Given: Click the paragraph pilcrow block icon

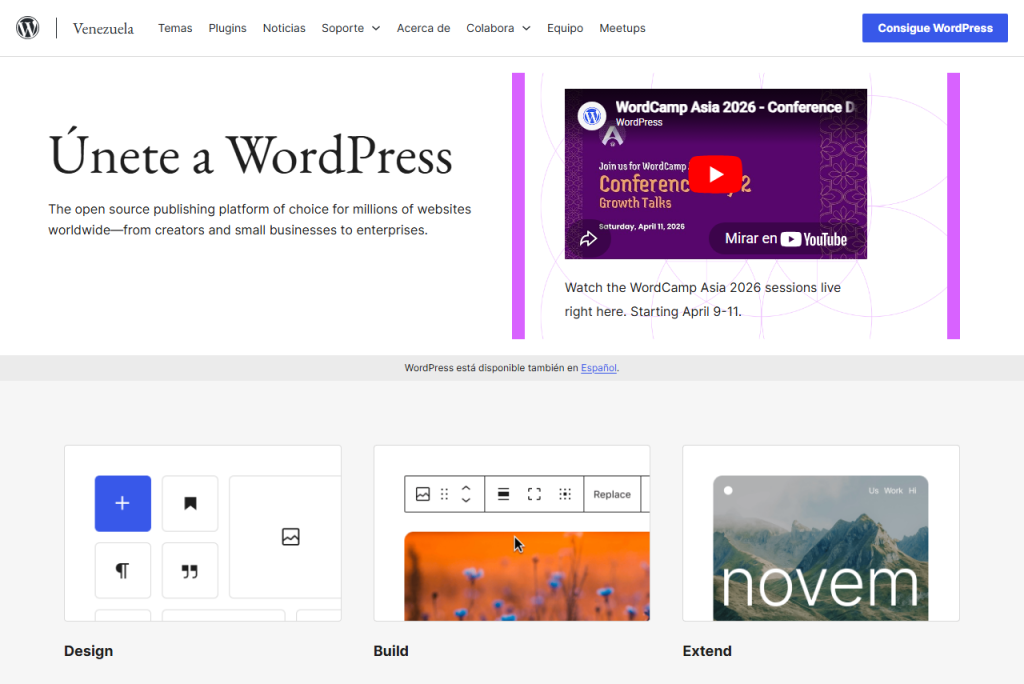Looking at the screenshot, I should pyautogui.click(x=123, y=570).
